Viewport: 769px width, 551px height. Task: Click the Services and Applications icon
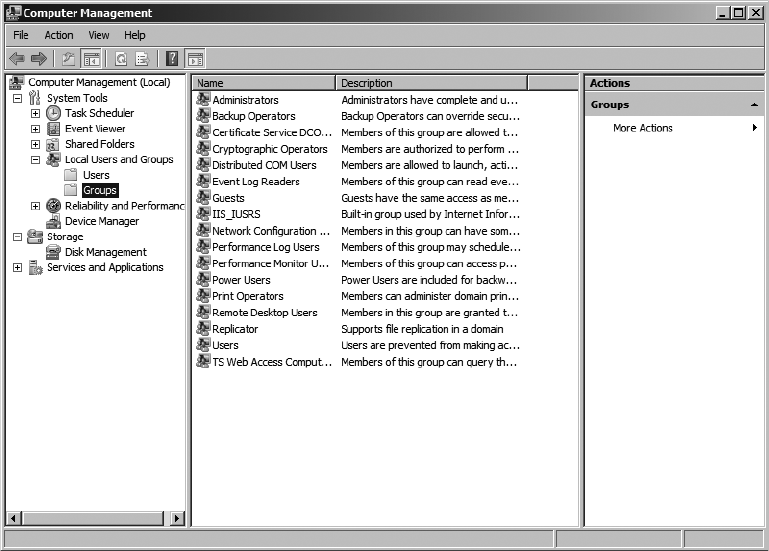(x=36, y=267)
